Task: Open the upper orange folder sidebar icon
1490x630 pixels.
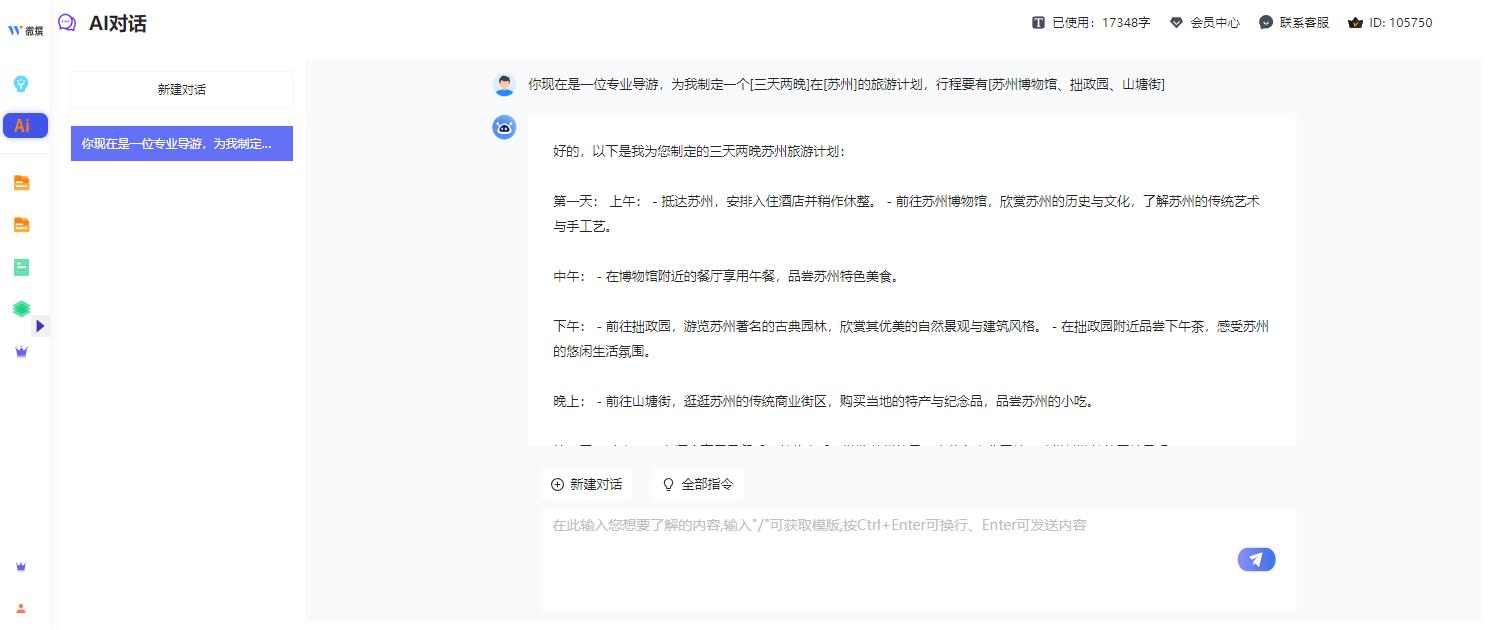Action: [21, 183]
